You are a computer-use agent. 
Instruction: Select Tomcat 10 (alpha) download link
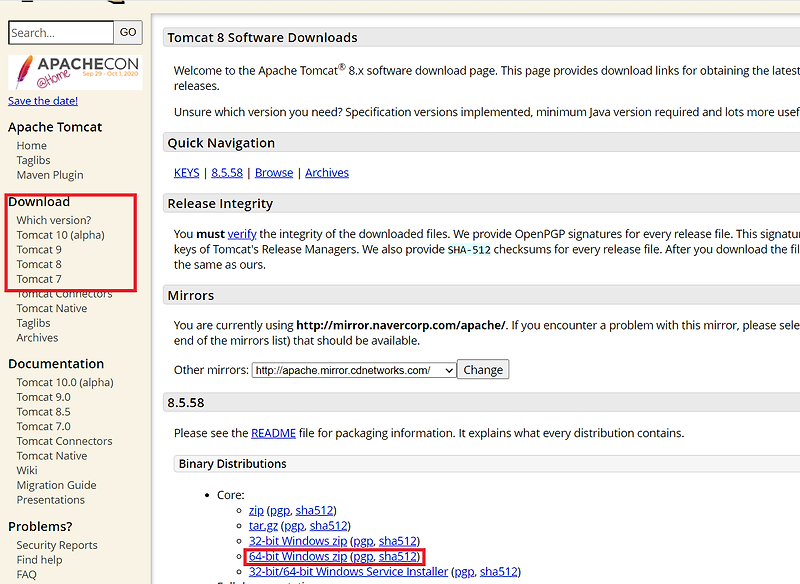point(60,235)
